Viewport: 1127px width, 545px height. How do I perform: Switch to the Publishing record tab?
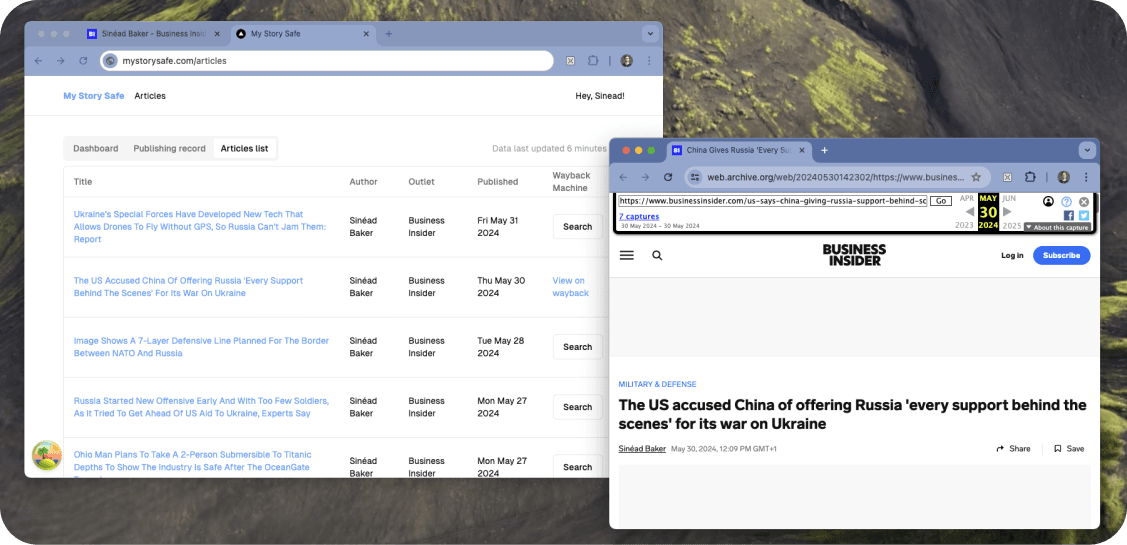click(x=170, y=148)
